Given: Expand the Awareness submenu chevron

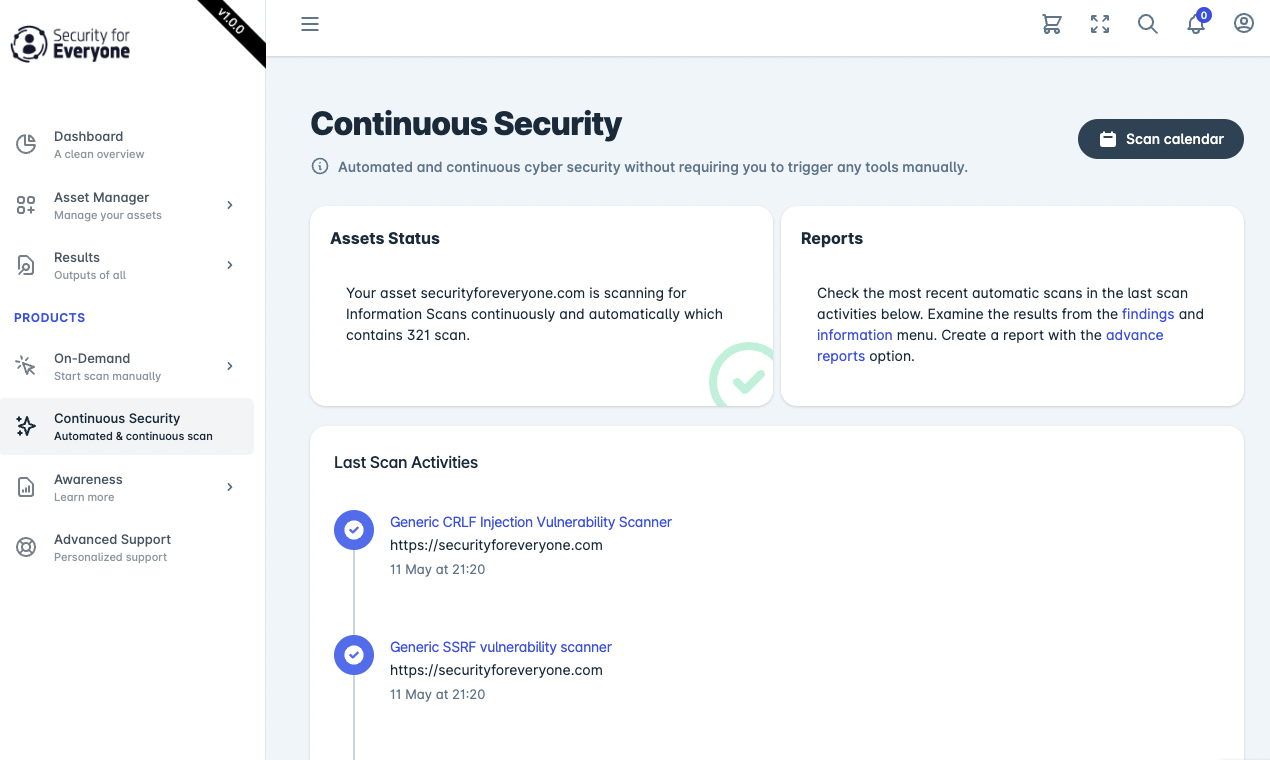Looking at the screenshot, I should [230, 487].
